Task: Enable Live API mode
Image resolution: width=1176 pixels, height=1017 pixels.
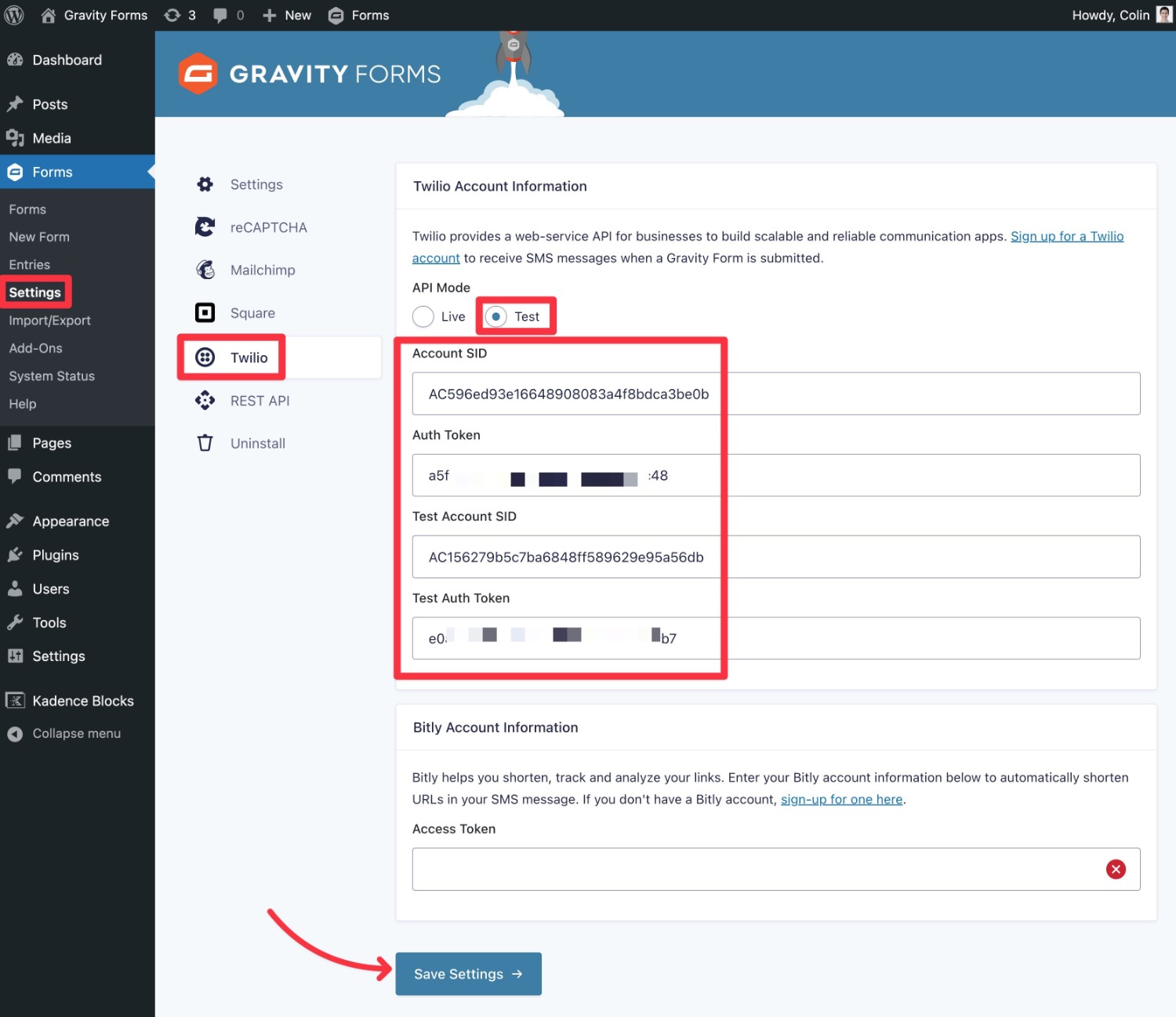Action: point(423,317)
